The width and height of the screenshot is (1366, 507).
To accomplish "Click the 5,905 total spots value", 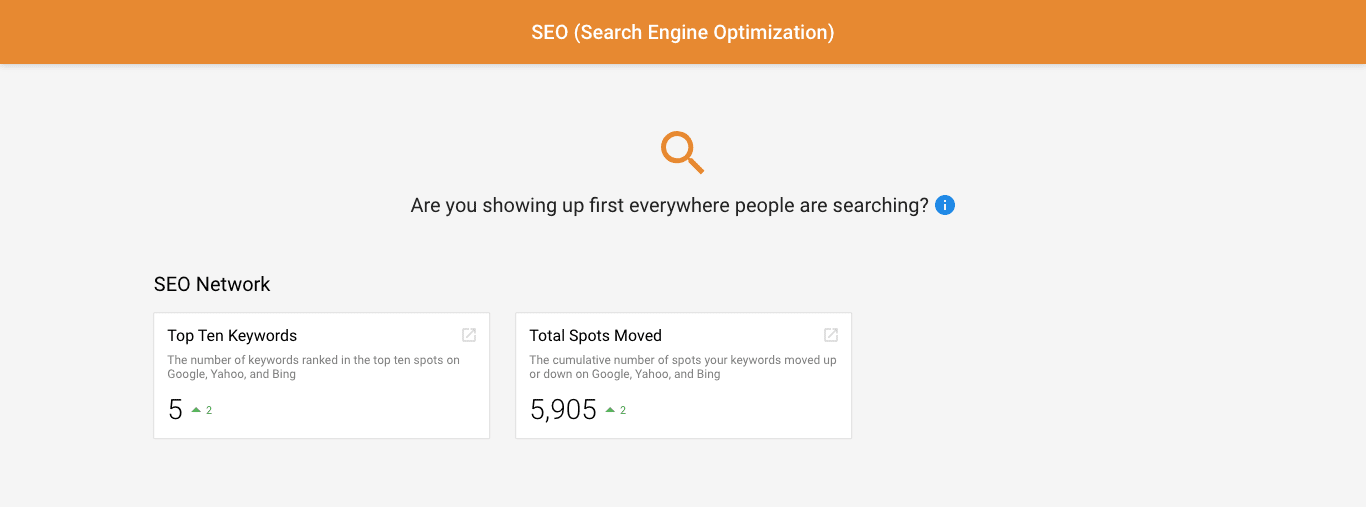I will (563, 410).
